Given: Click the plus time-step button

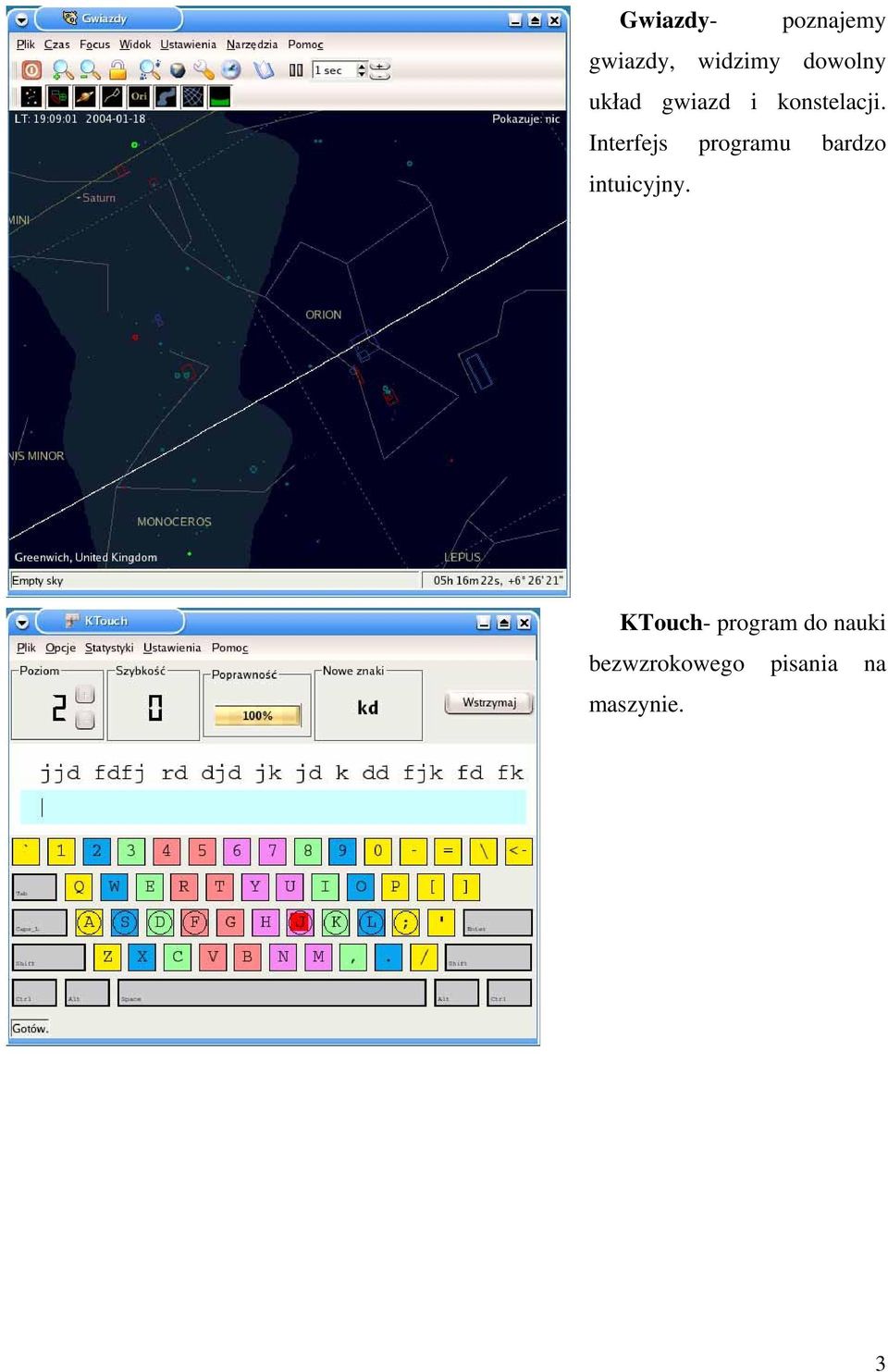Looking at the screenshot, I should click(x=379, y=66).
